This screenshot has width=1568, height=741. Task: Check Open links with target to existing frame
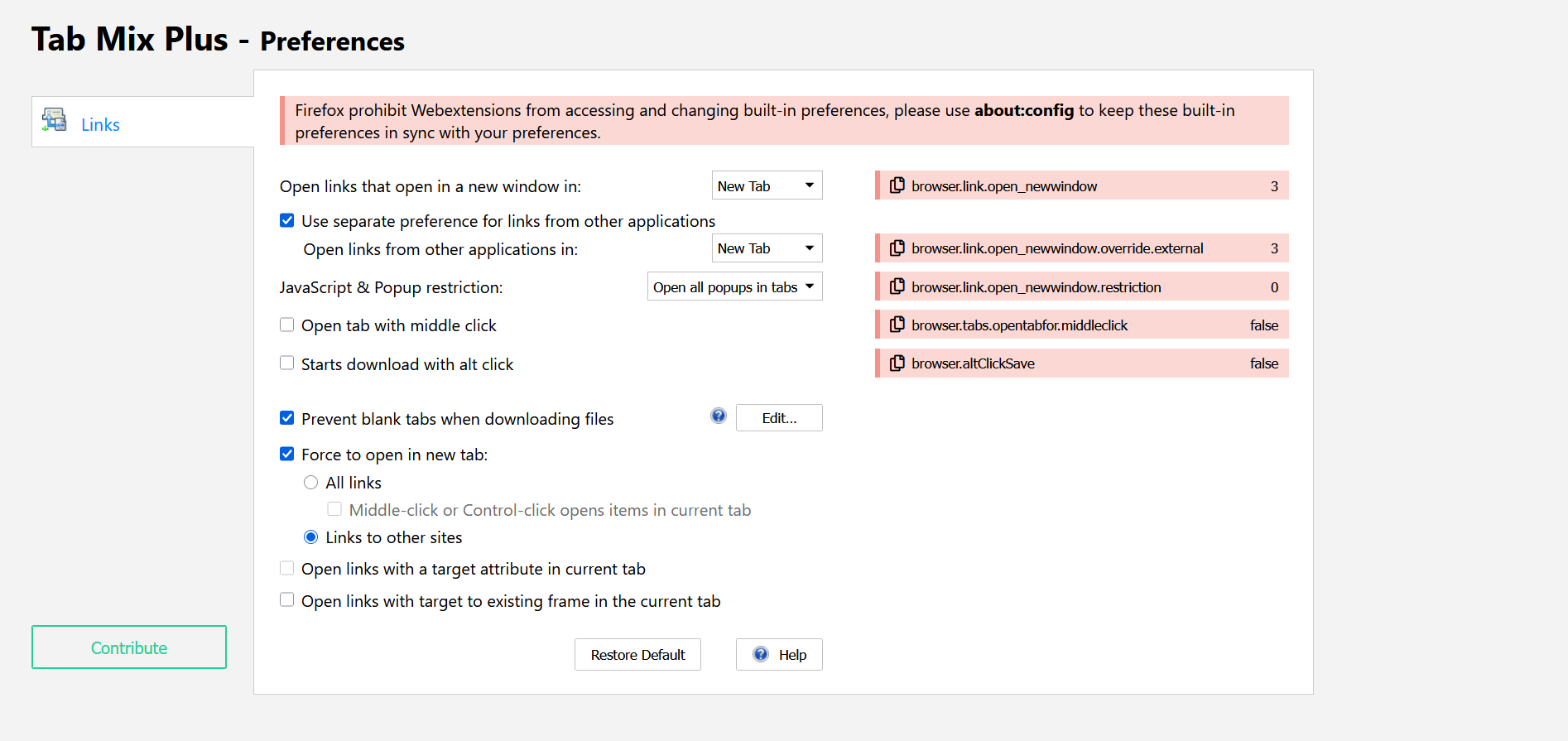286,599
